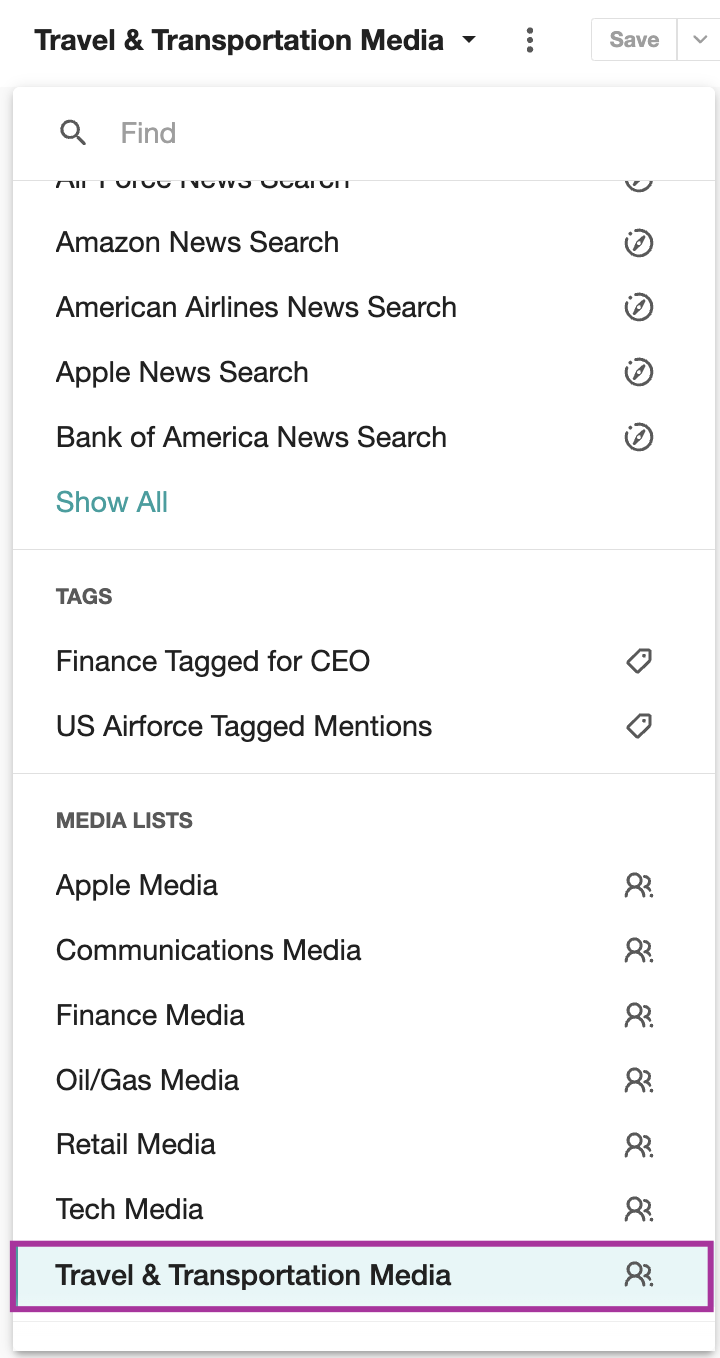
Task: Select Finance Media from media lists
Action: (x=363, y=1015)
